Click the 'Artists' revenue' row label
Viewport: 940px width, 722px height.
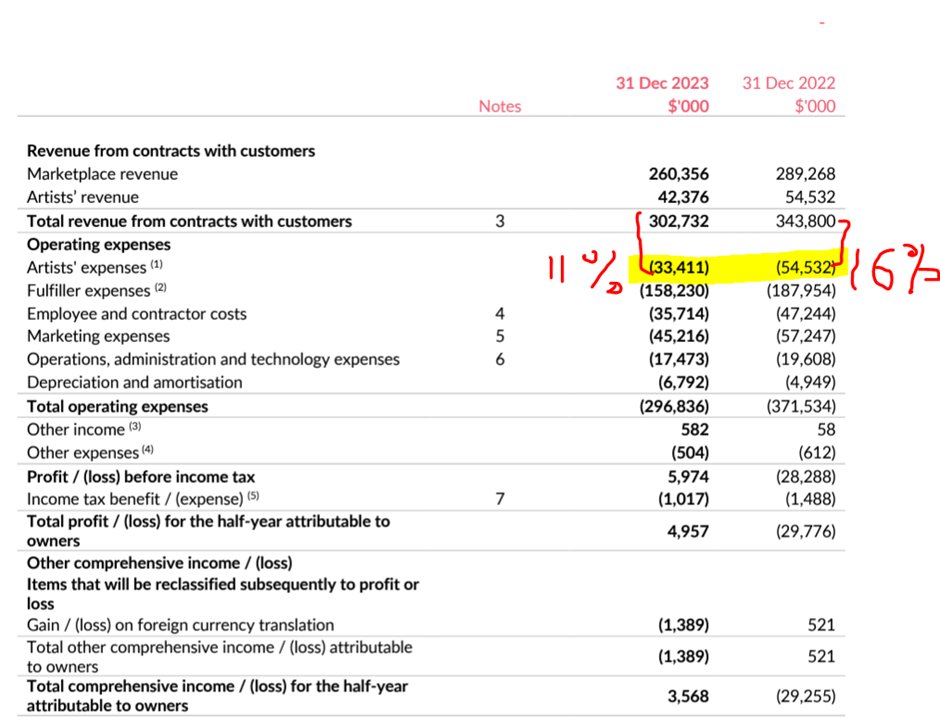83,197
